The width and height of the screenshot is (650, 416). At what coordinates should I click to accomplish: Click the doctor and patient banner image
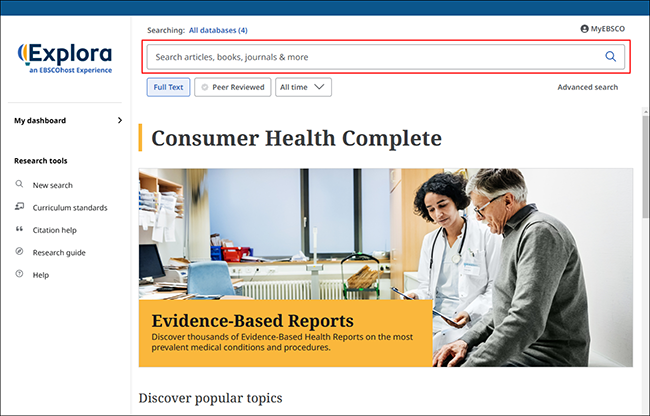click(x=386, y=267)
